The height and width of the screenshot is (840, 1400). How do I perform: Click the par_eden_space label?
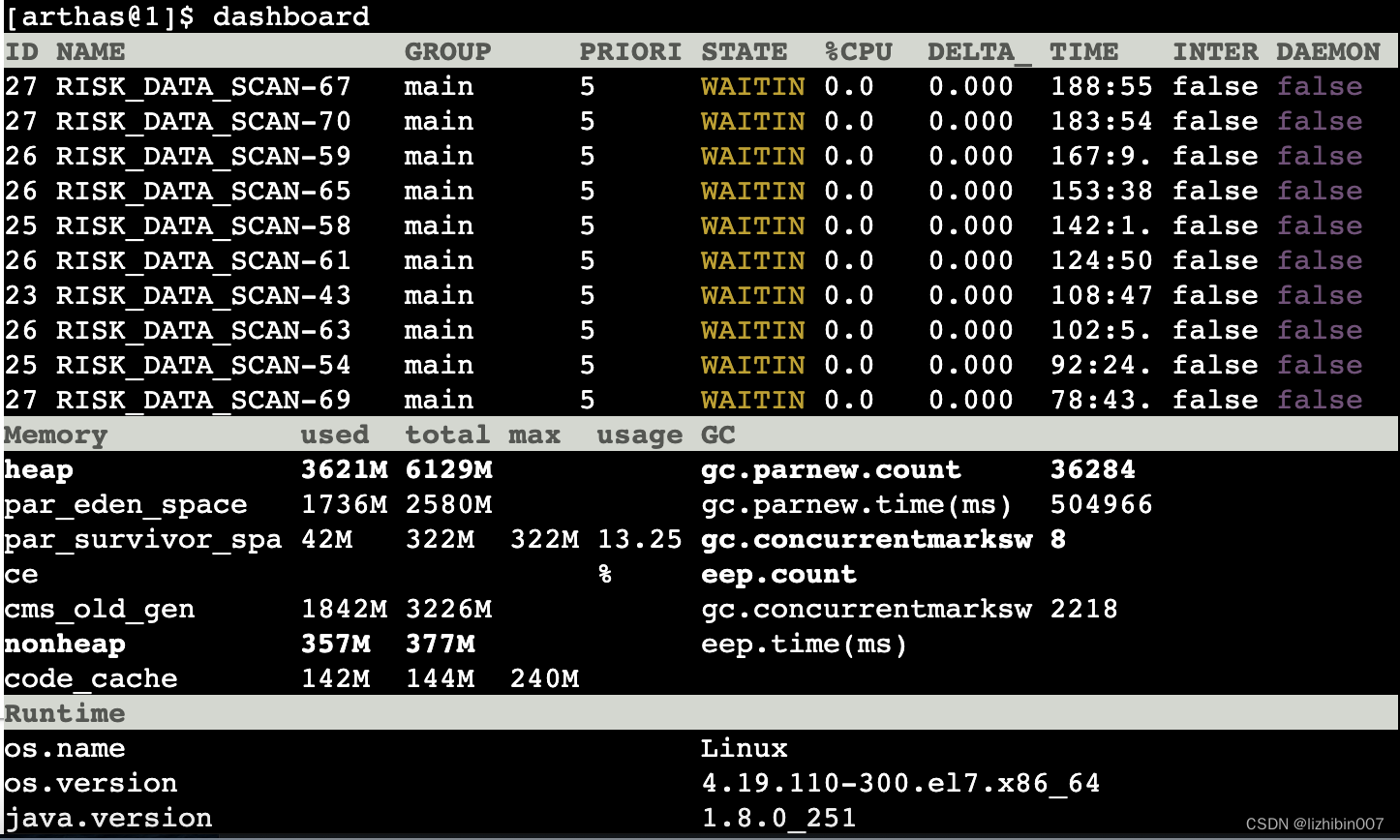pyautogui.click(x=125, y=505)
